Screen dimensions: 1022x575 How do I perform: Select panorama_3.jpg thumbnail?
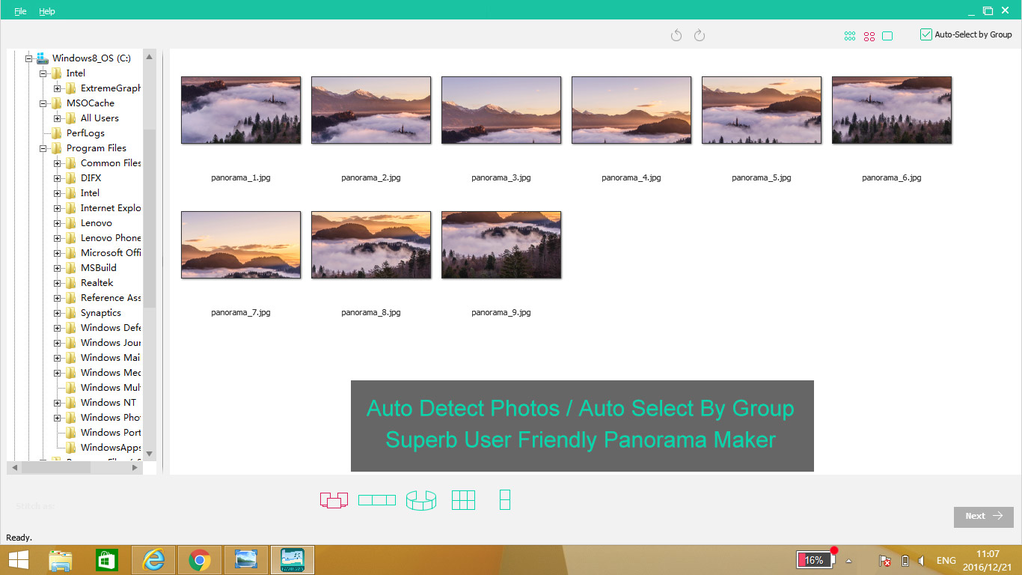tap(501, 110)
